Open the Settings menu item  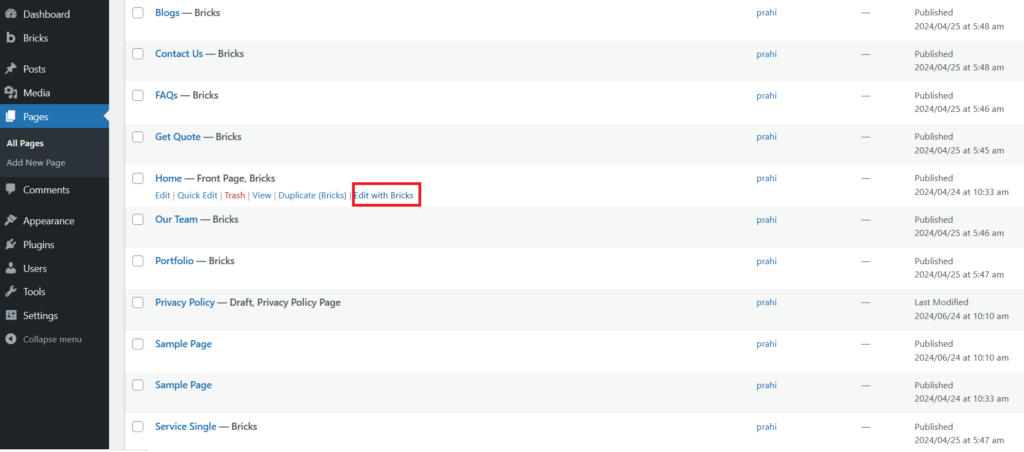point(55,315)
